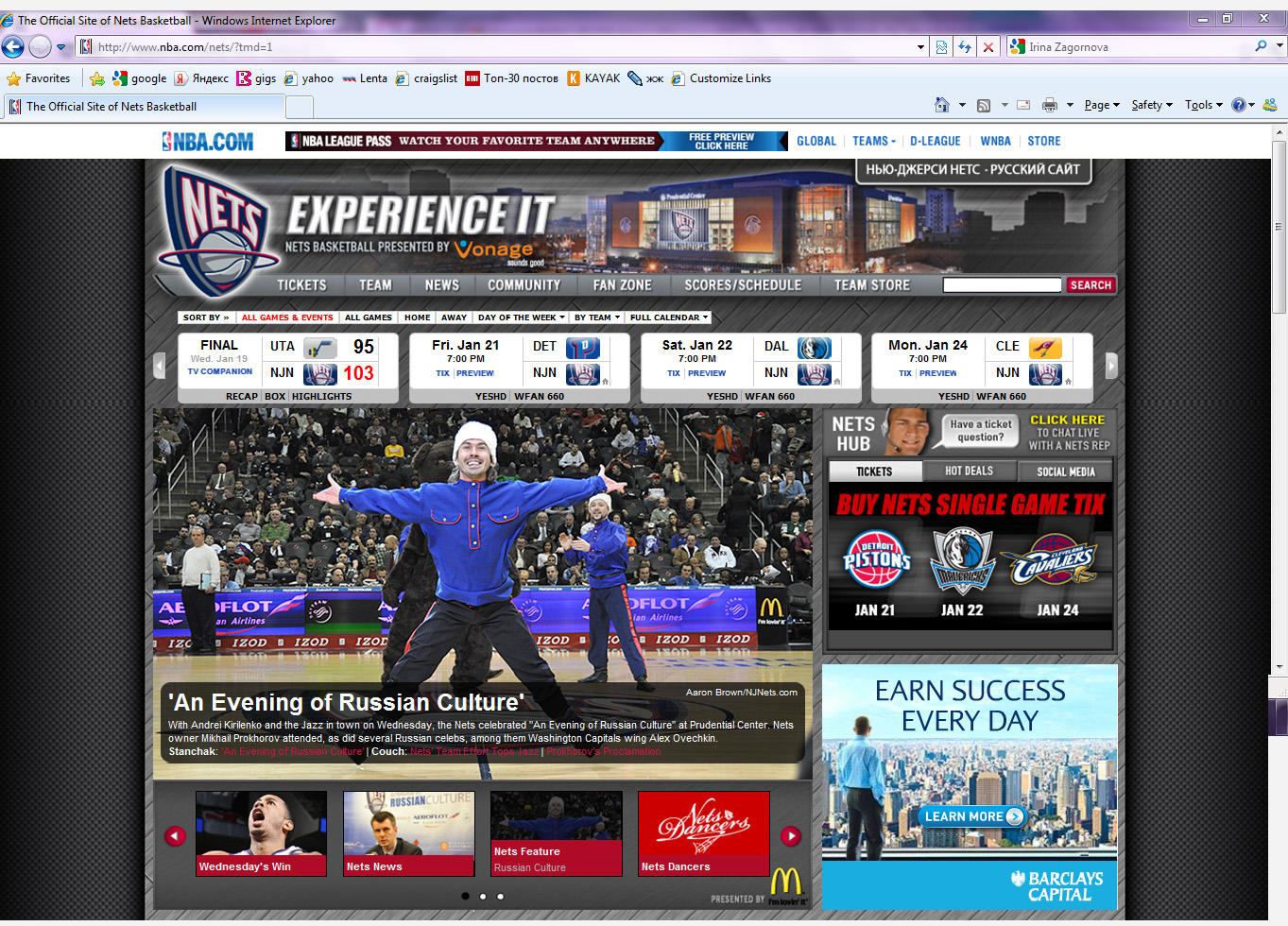Click the IE Home toolbar icon

click(941, 105)
